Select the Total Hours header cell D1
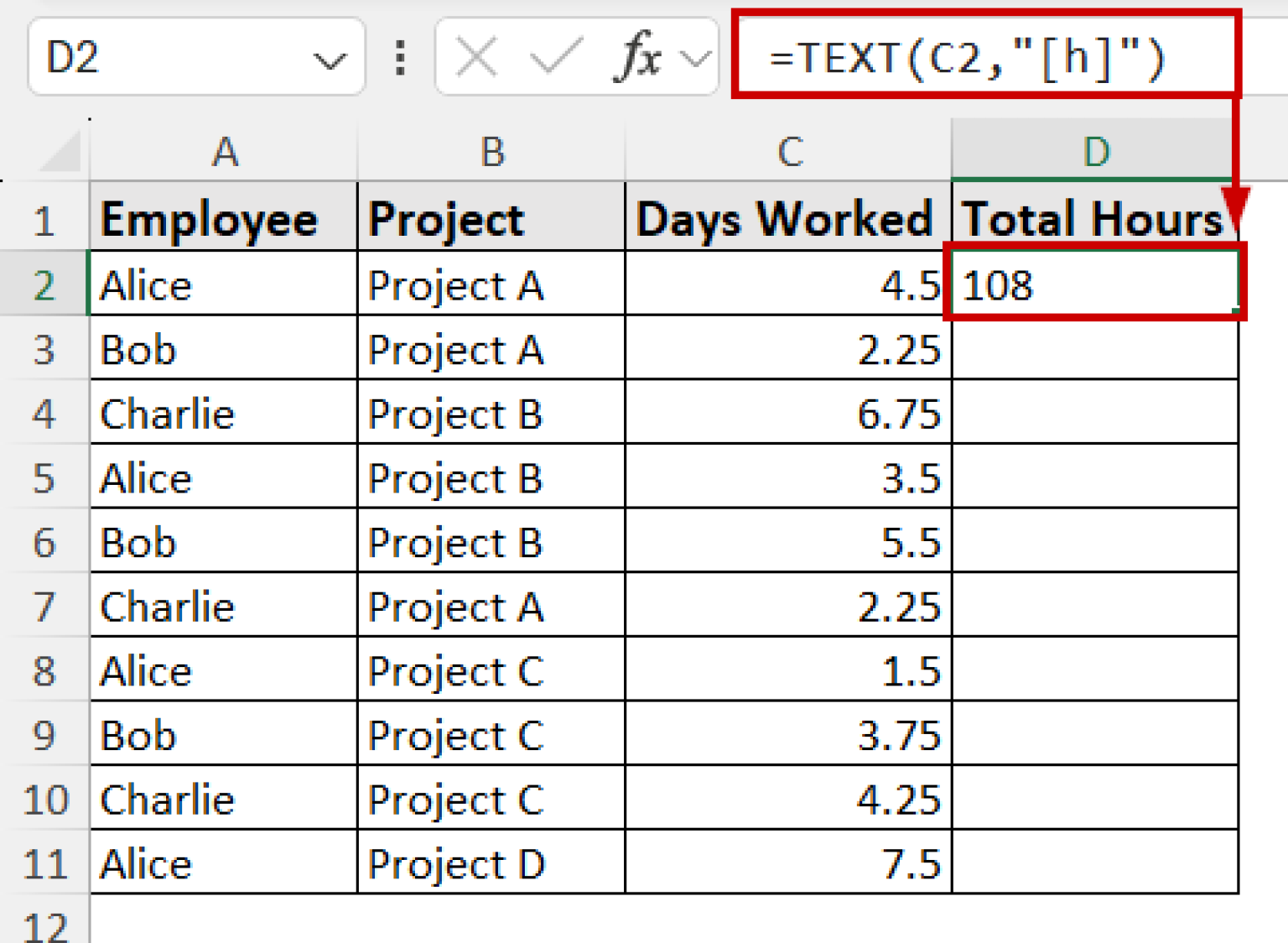This screenshot has height=943, width=1288. point(1090,217)
